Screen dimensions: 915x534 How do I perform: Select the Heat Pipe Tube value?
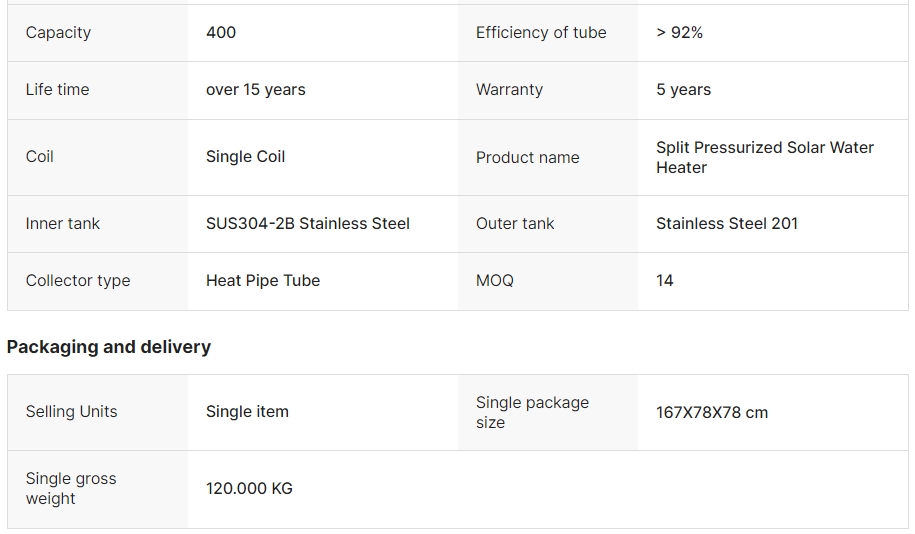pos(262,281)
